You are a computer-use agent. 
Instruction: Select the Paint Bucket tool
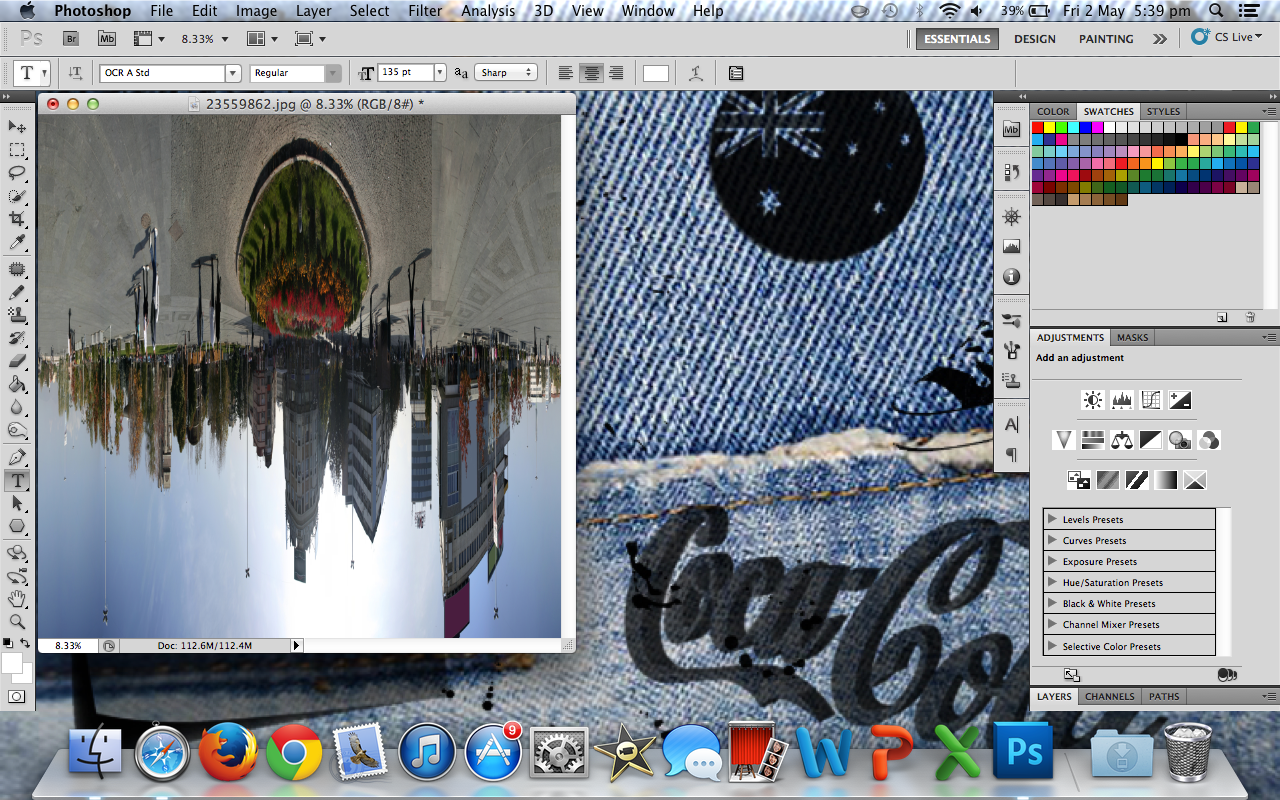click(17, 384)
